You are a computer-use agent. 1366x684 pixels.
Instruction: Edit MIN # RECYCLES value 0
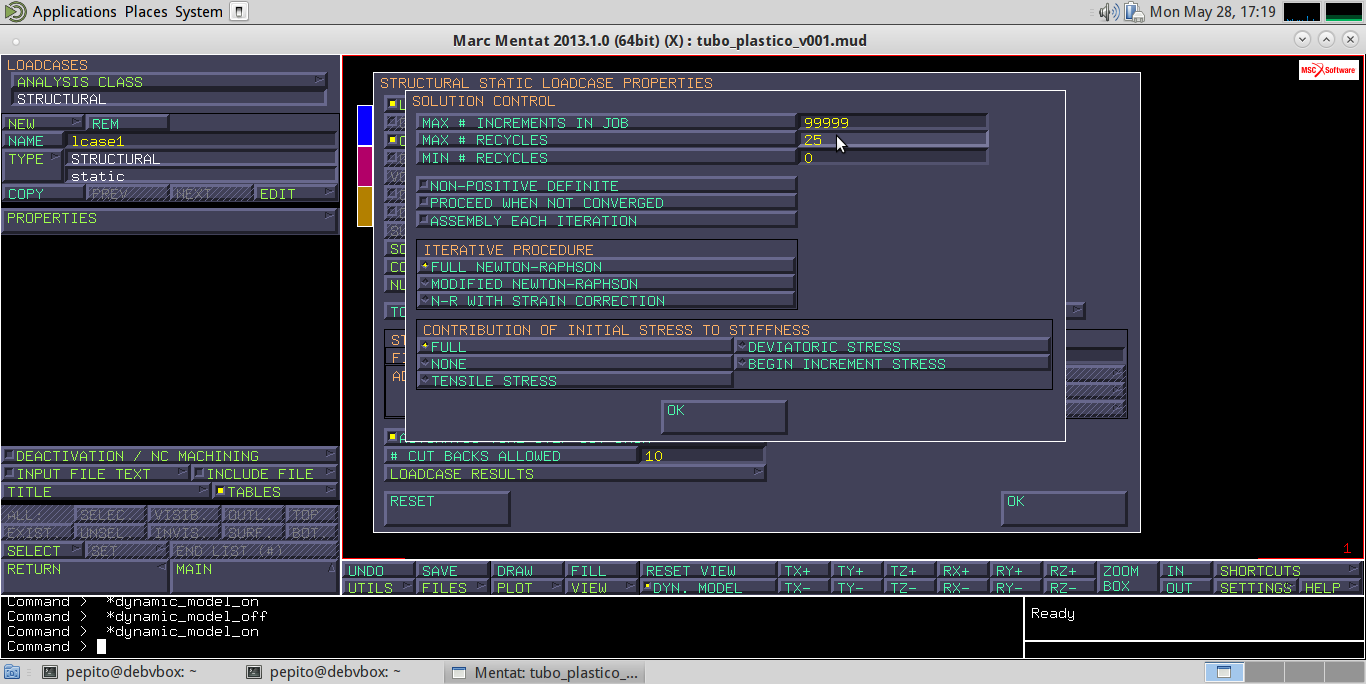pos(893,157)
